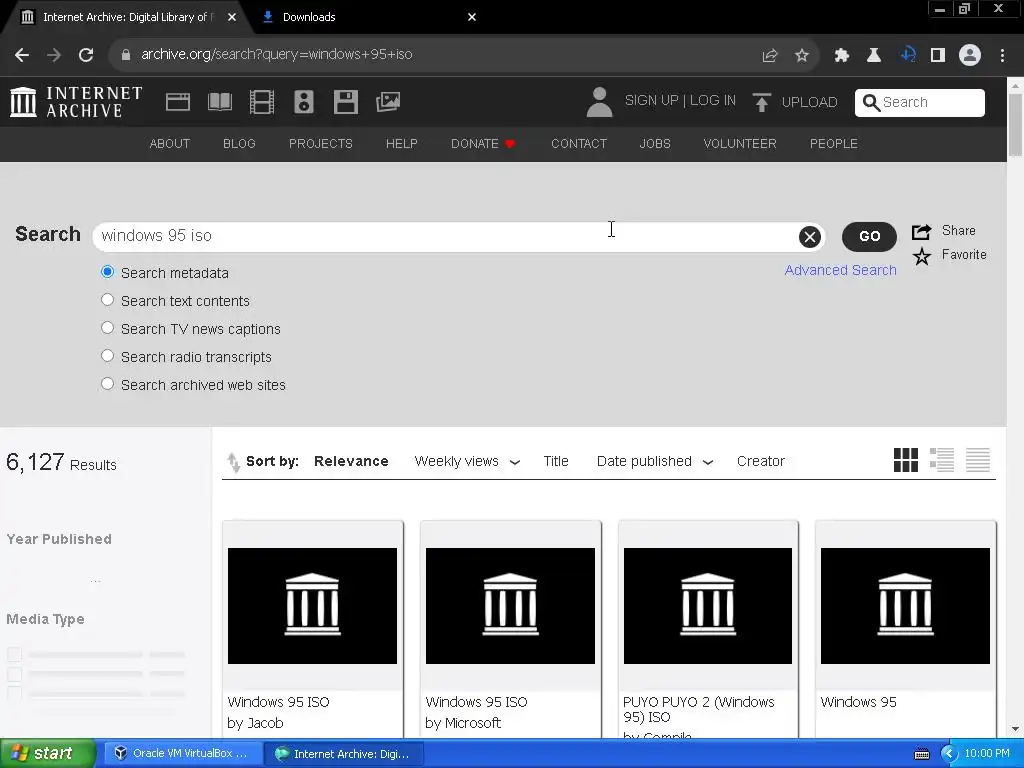The width and height of the screenshot is (1024, 768).
Task: Select Search radio transcripts option
Action: 108,356
